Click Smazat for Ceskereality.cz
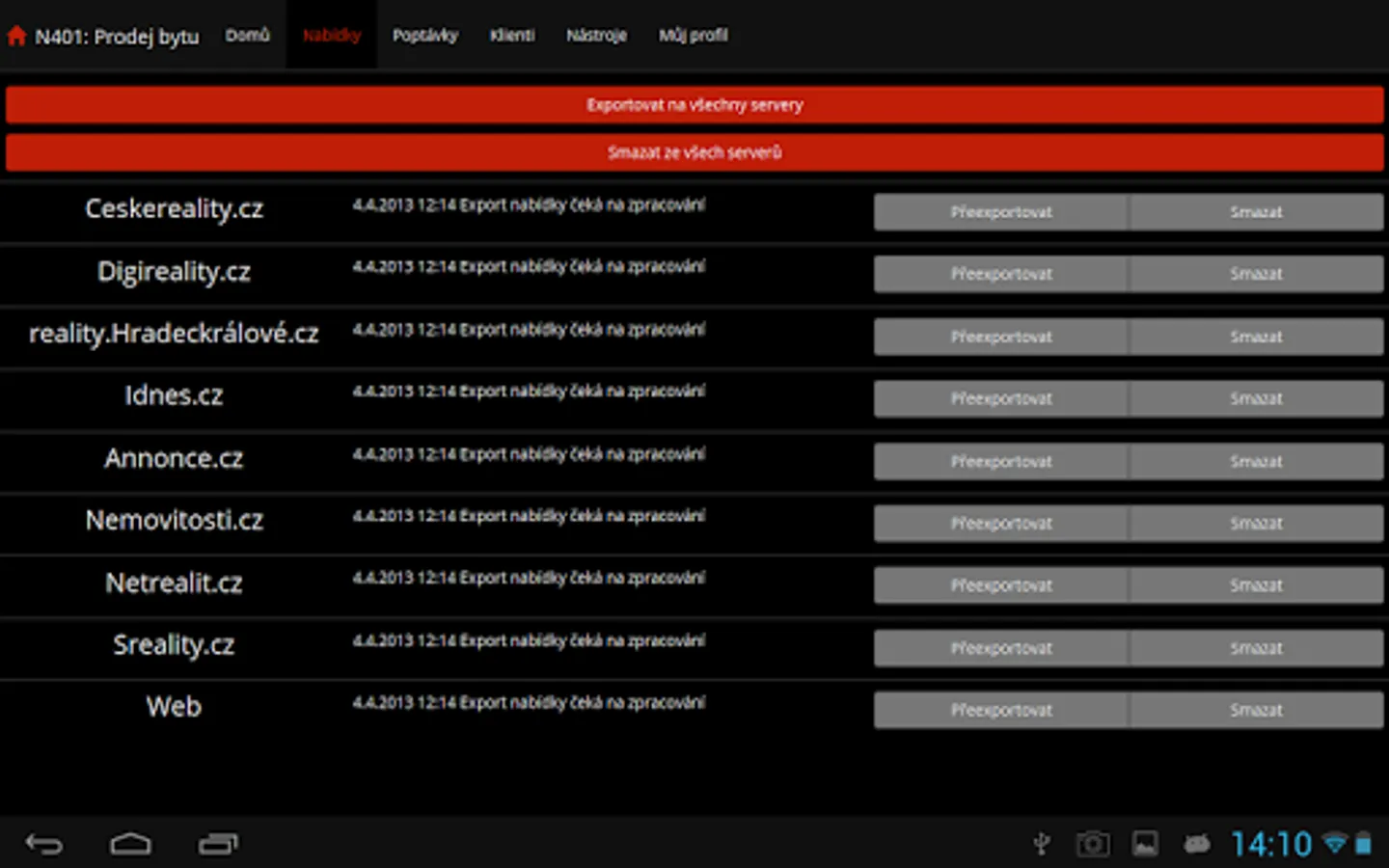Image resolution: width=1389 pixels, height=868 pixels. coord(1256,212)
